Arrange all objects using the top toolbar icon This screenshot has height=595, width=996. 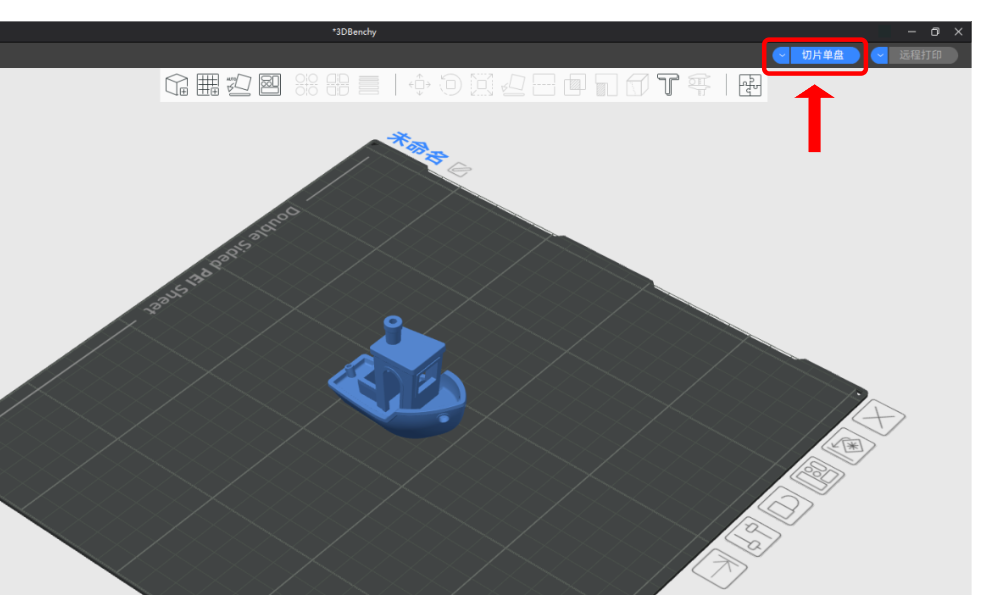(x=270, y=84)
